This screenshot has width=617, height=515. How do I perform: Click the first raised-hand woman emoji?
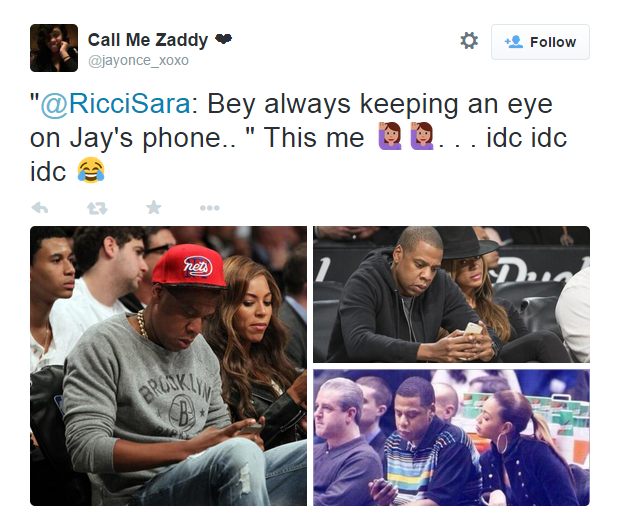click(390, 136)
